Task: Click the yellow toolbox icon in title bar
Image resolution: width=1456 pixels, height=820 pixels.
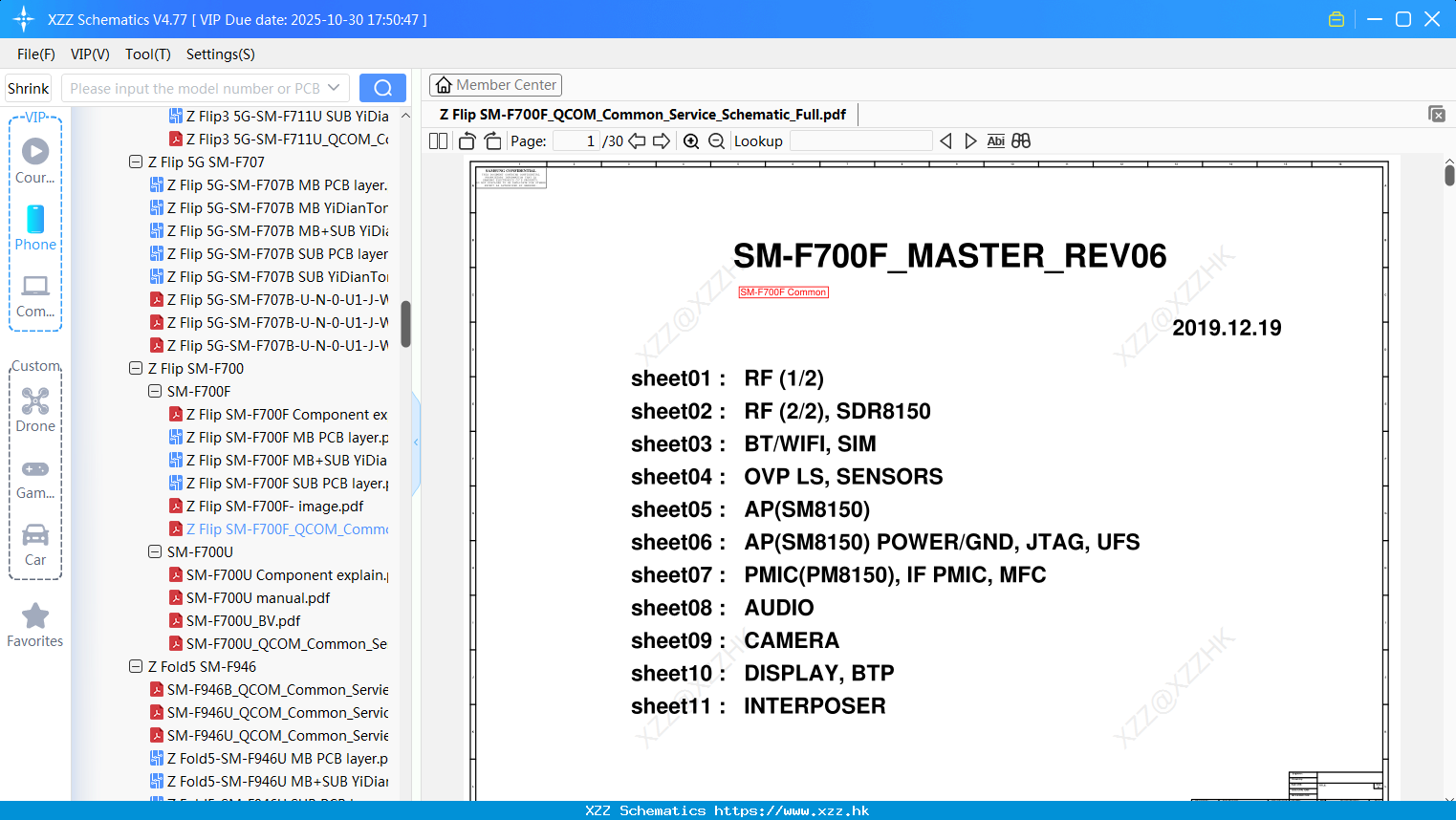Action: tap(1336, 19)
